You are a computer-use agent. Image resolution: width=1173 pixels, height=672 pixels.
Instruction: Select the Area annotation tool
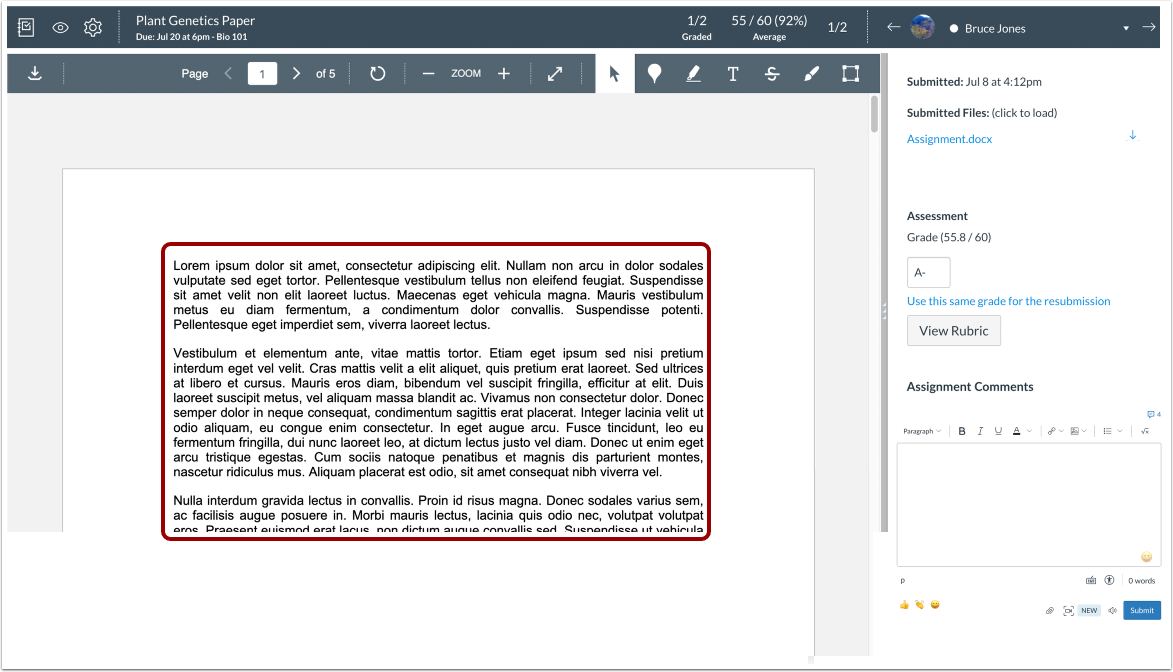850,72
